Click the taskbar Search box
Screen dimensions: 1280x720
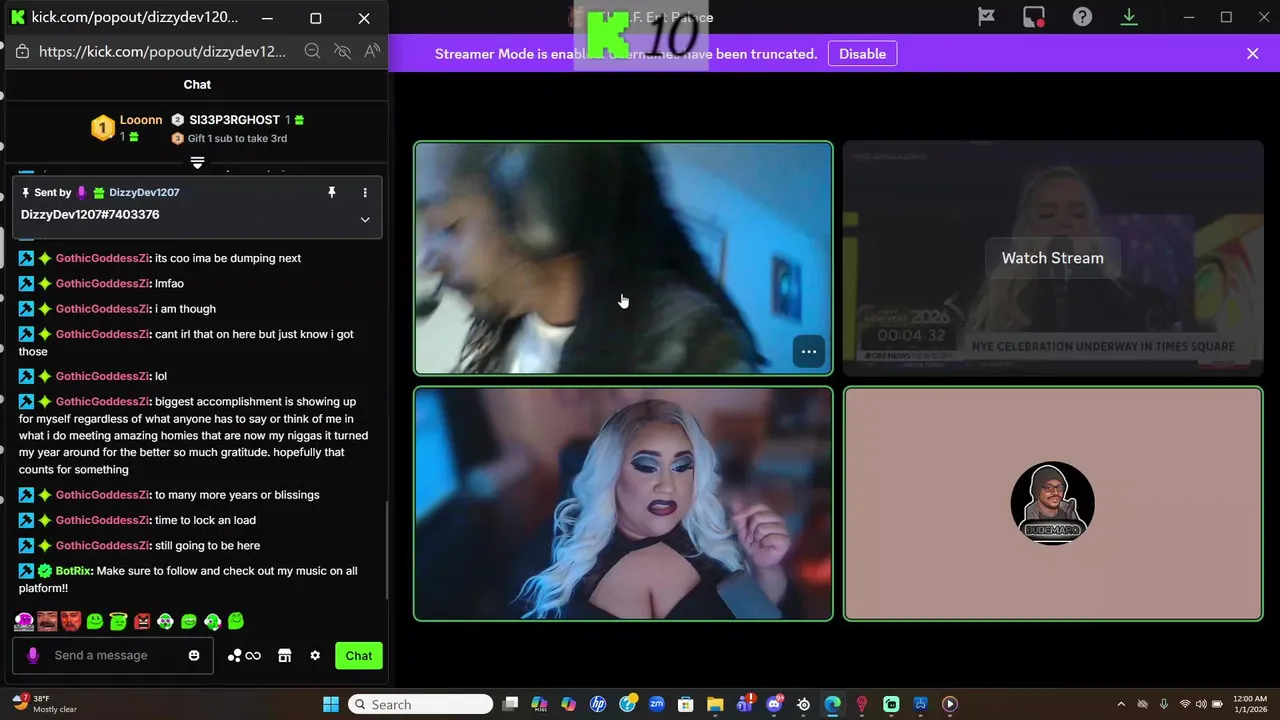pos(420,704)
